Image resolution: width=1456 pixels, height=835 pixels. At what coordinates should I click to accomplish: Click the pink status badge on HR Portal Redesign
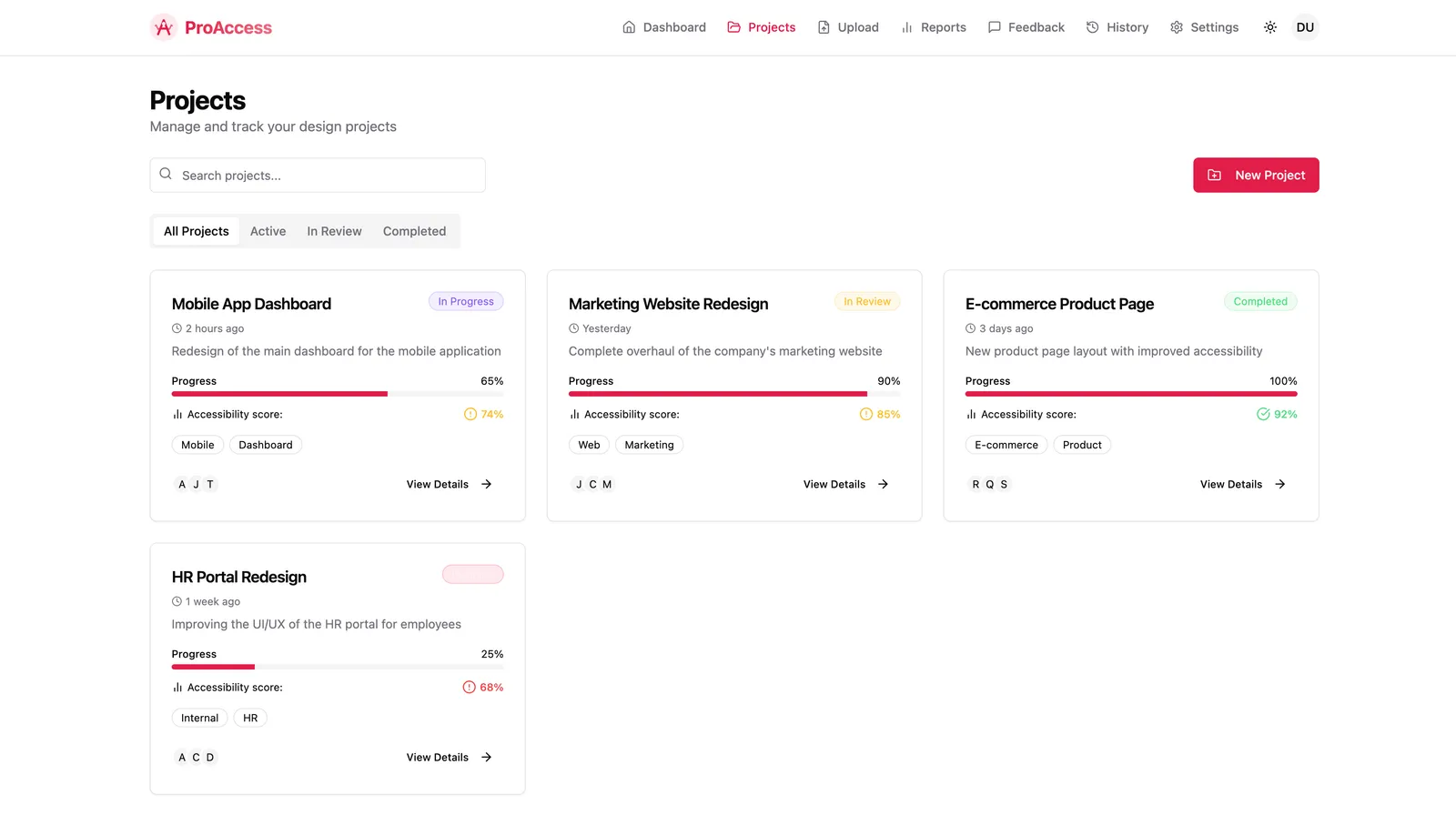tap(473, 574)
